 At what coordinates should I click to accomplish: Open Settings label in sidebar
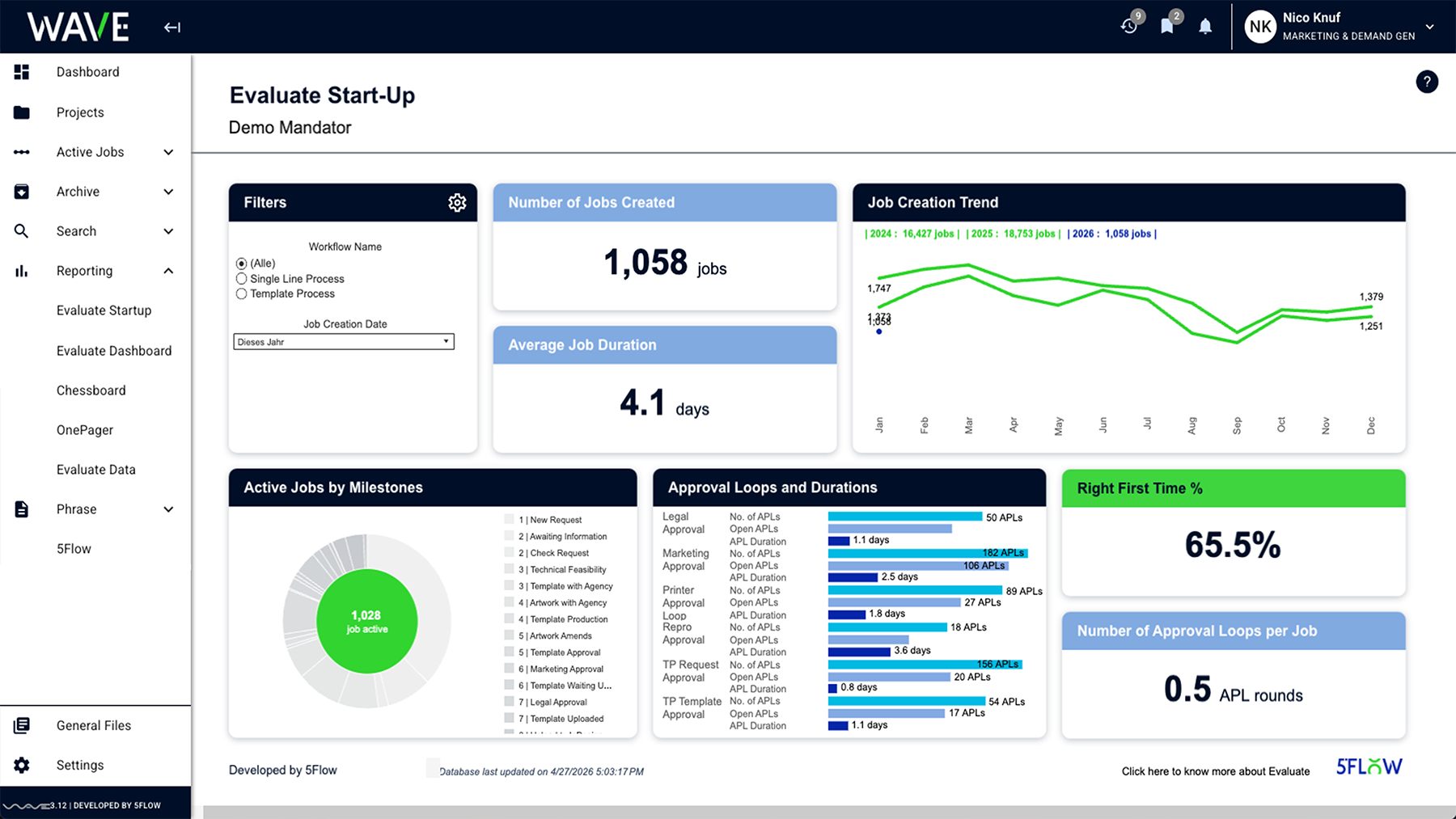click(x=80, y=765)
